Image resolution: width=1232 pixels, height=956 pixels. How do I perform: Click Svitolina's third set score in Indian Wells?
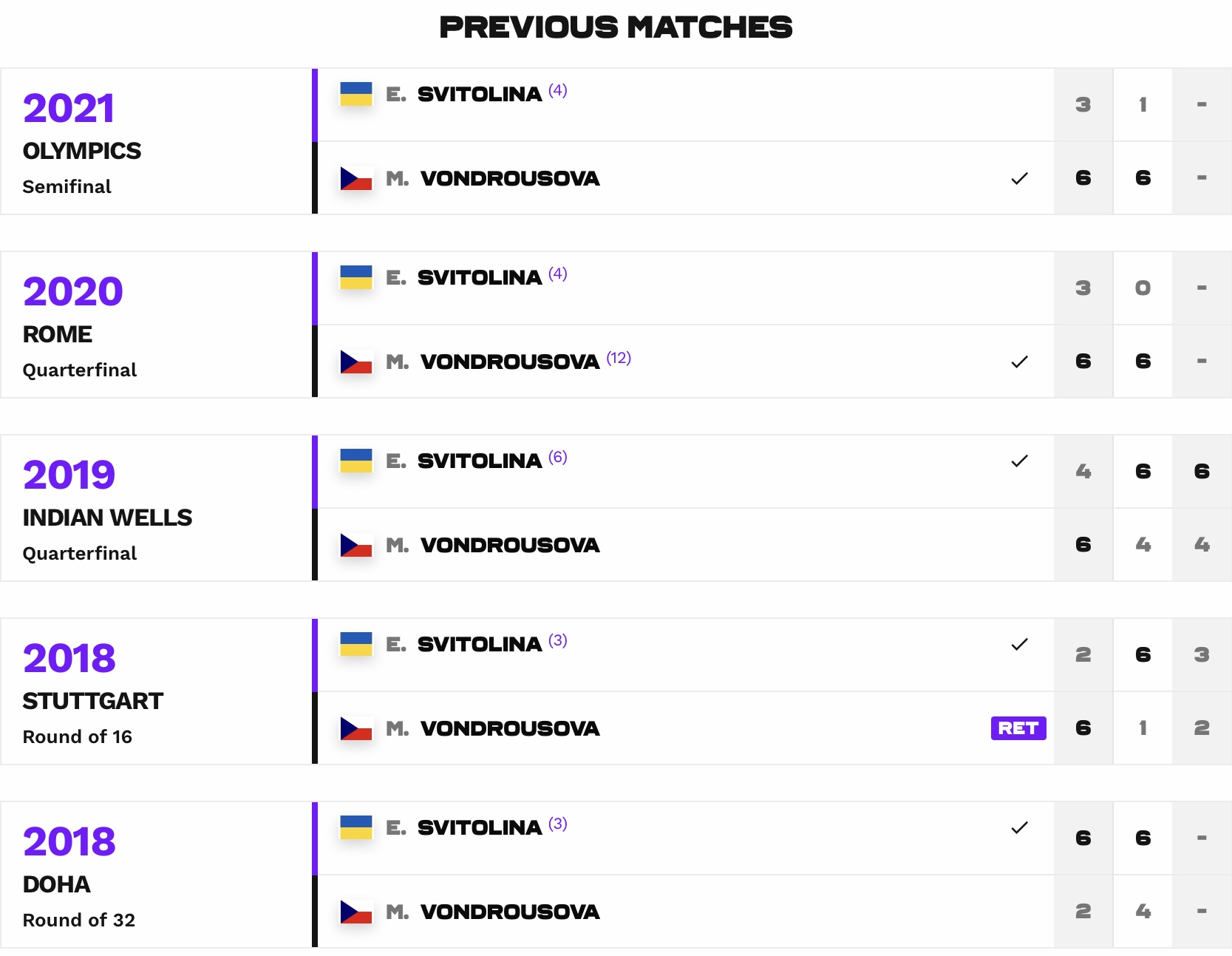tap(1202, 471)
